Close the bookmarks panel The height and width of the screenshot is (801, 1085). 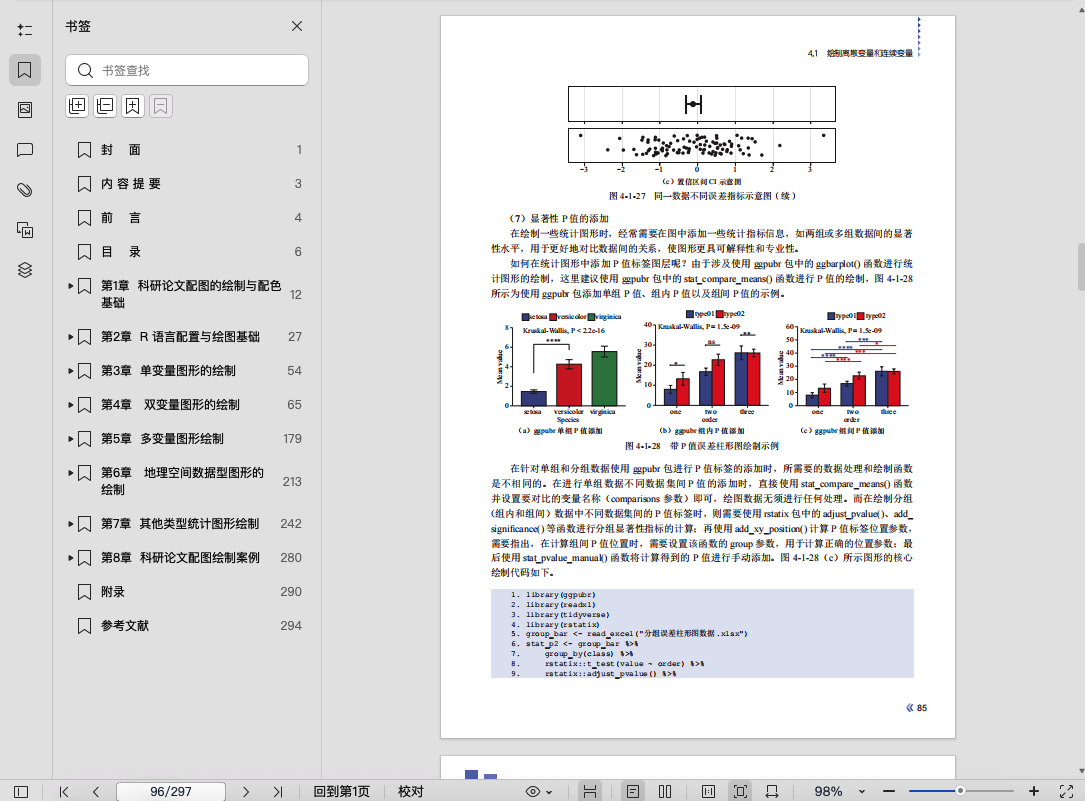297,26
